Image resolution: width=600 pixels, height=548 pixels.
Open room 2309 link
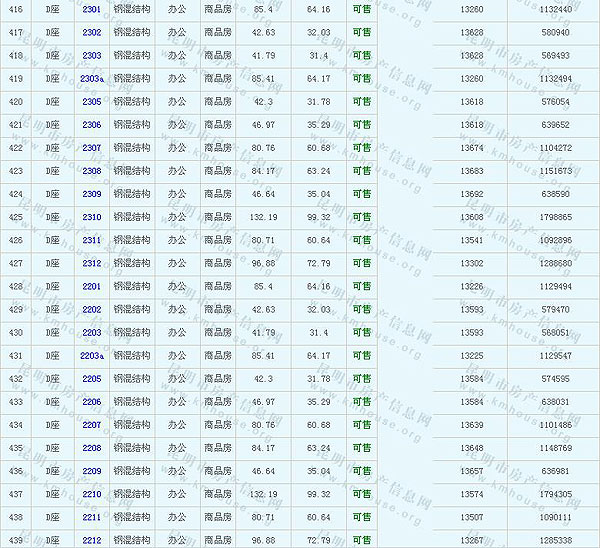click(91, 194)
